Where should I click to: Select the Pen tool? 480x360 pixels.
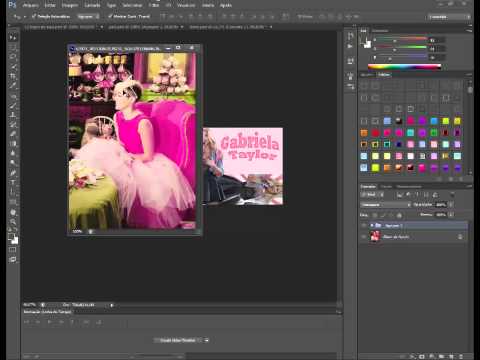(x=13, y=173)
